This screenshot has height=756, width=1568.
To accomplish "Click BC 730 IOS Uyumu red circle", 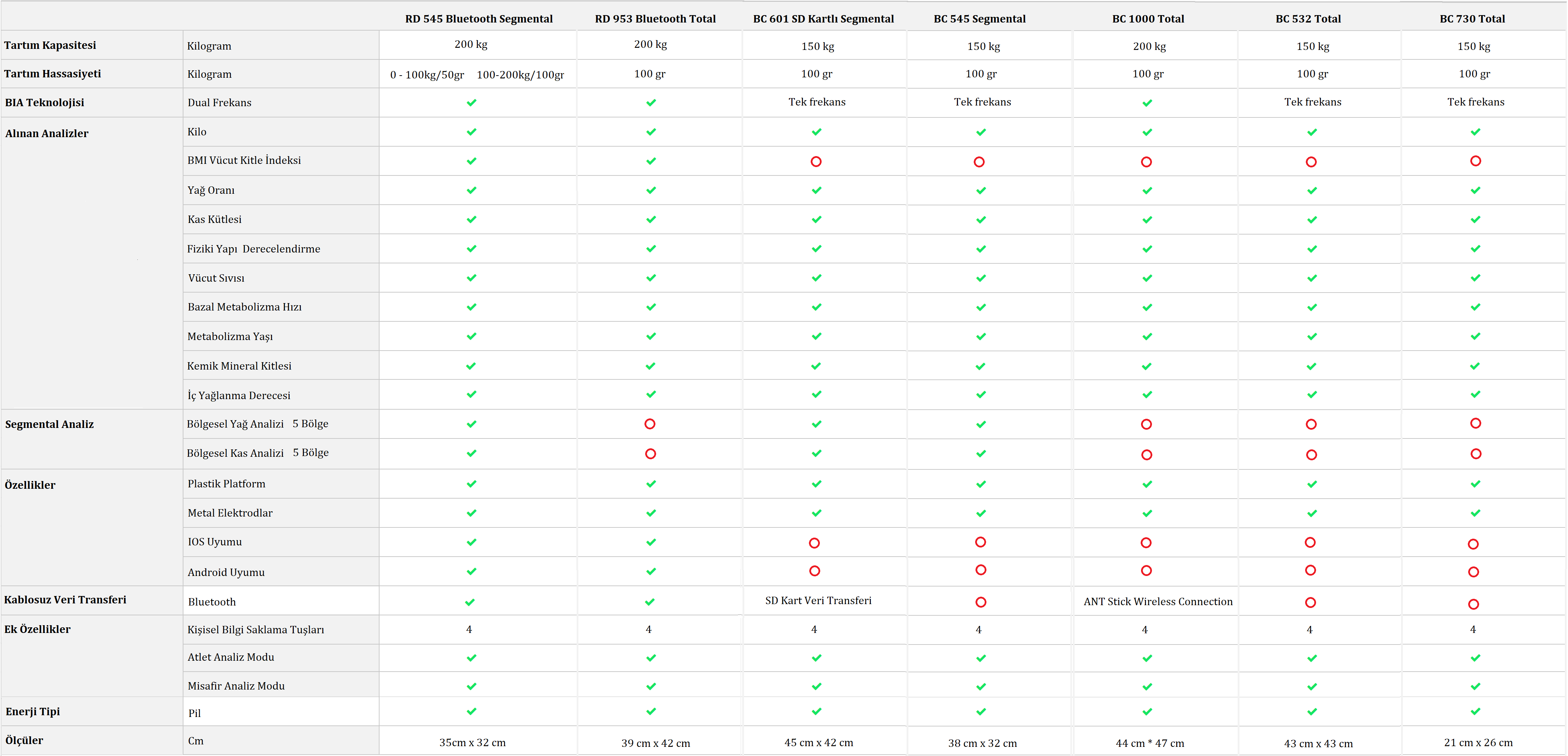I will tap(1473, 544).
